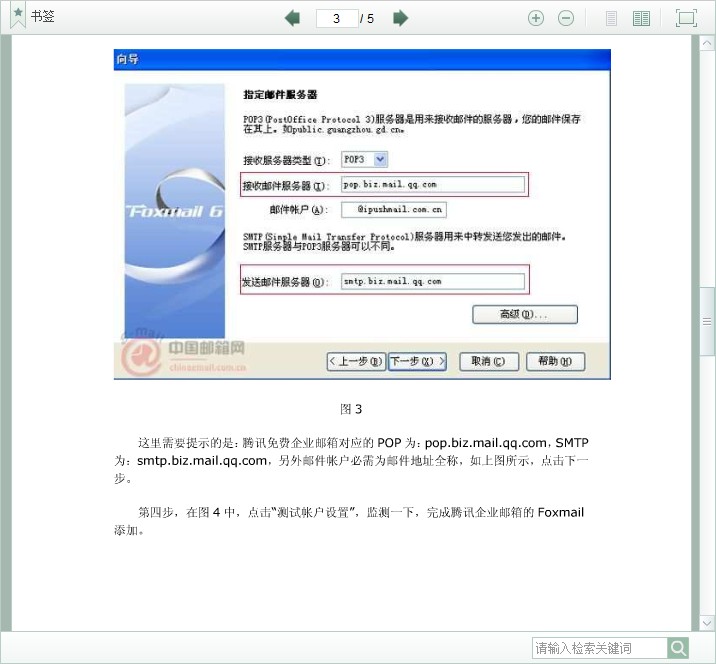Open the POP3 server type dropdown
This screenshot has height=664, width=716.
tap(364, 159)
